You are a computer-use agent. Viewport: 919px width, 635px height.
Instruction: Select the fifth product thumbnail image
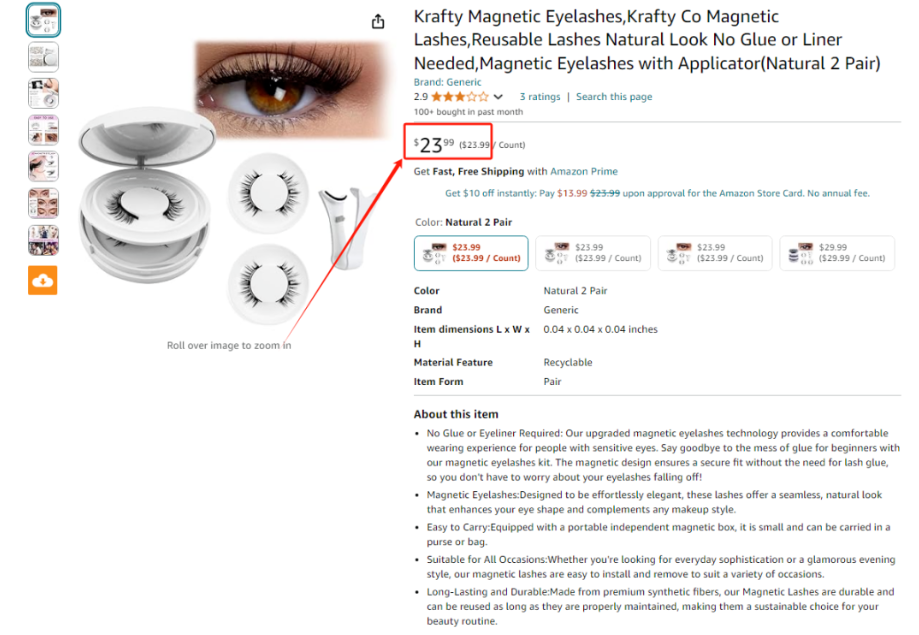[43, 167]
